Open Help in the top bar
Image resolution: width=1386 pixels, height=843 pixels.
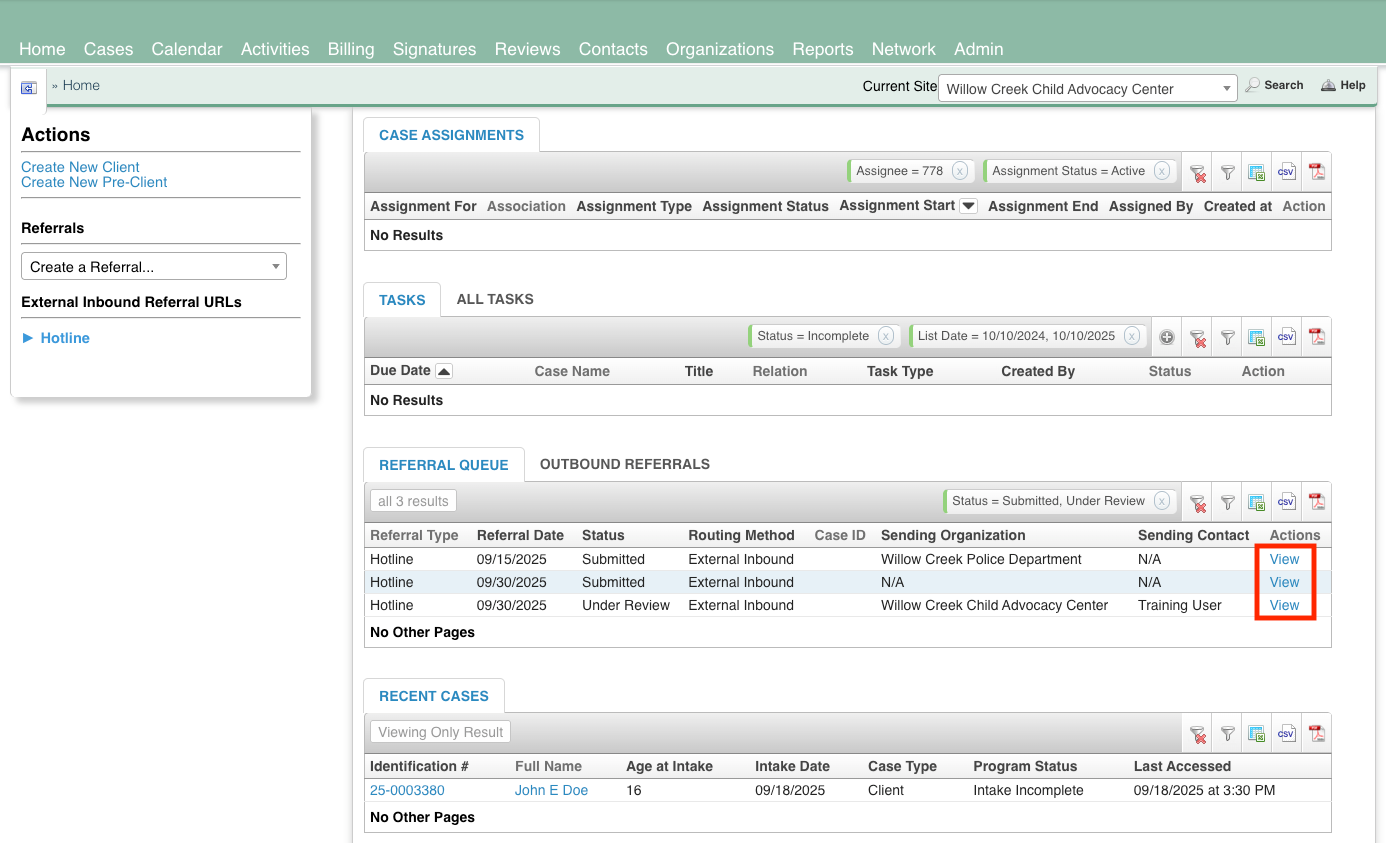coord(1343,86)
